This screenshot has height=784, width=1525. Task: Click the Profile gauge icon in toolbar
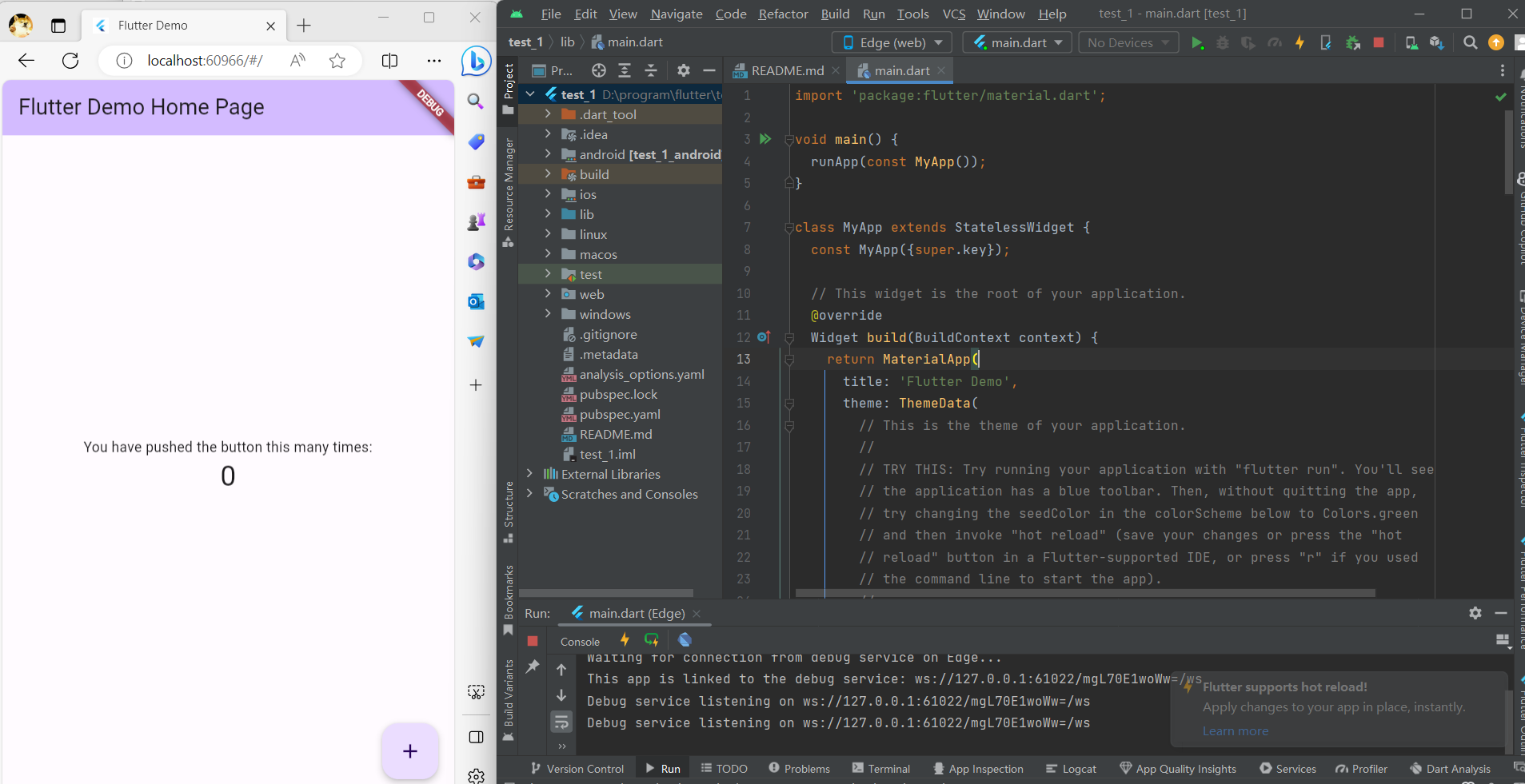(1275, 42)
